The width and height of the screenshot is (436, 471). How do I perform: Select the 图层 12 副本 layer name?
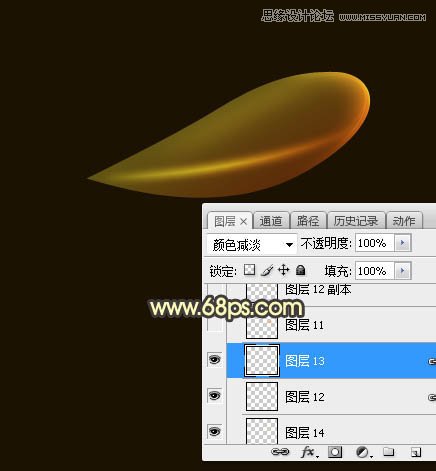(318, 289)
